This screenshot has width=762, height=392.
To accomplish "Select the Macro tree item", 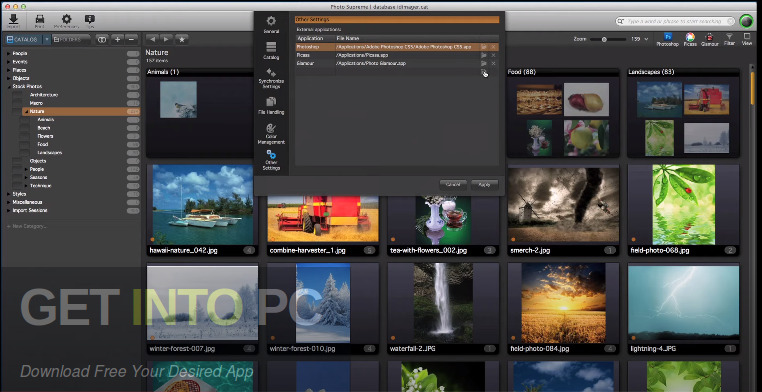I will [x=36, y=103].
